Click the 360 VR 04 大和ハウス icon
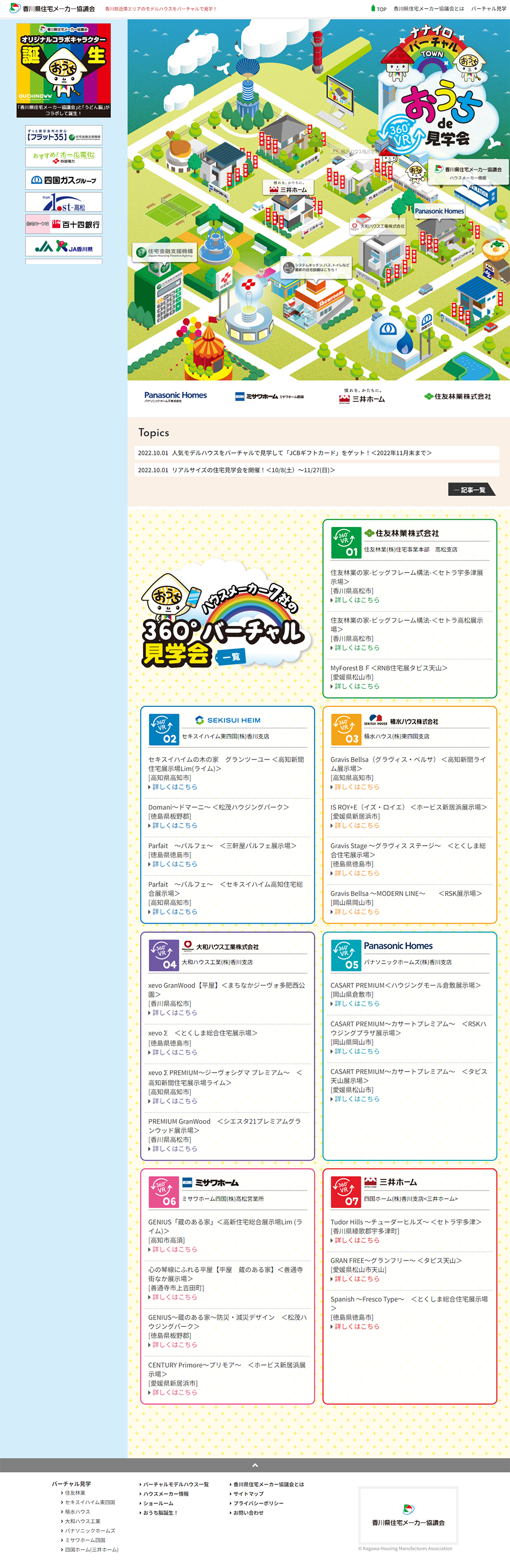 164,956
